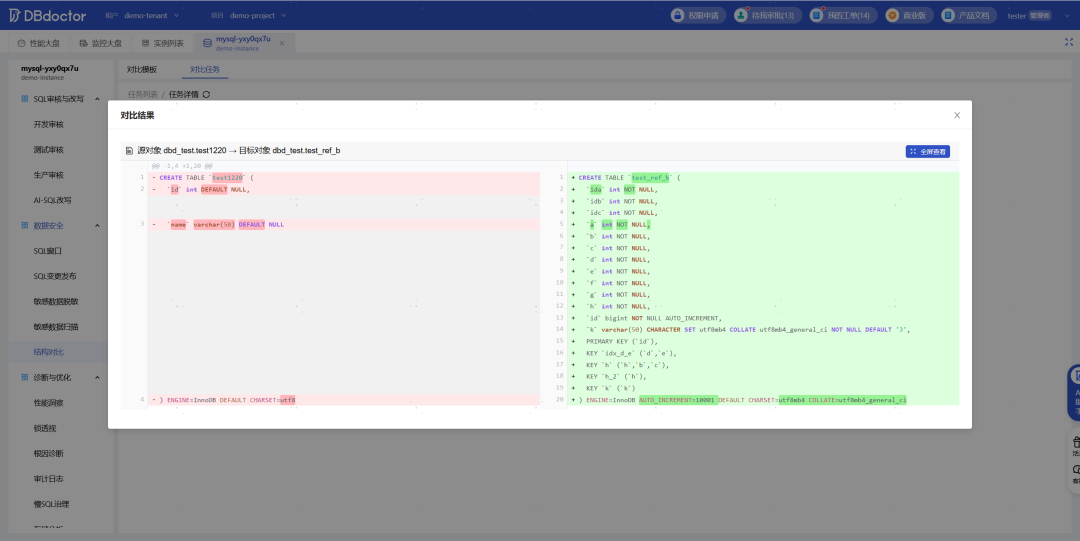
Task: Click the person icon on 待我审批
Action: pyautogui.click(x=740, y=15)
